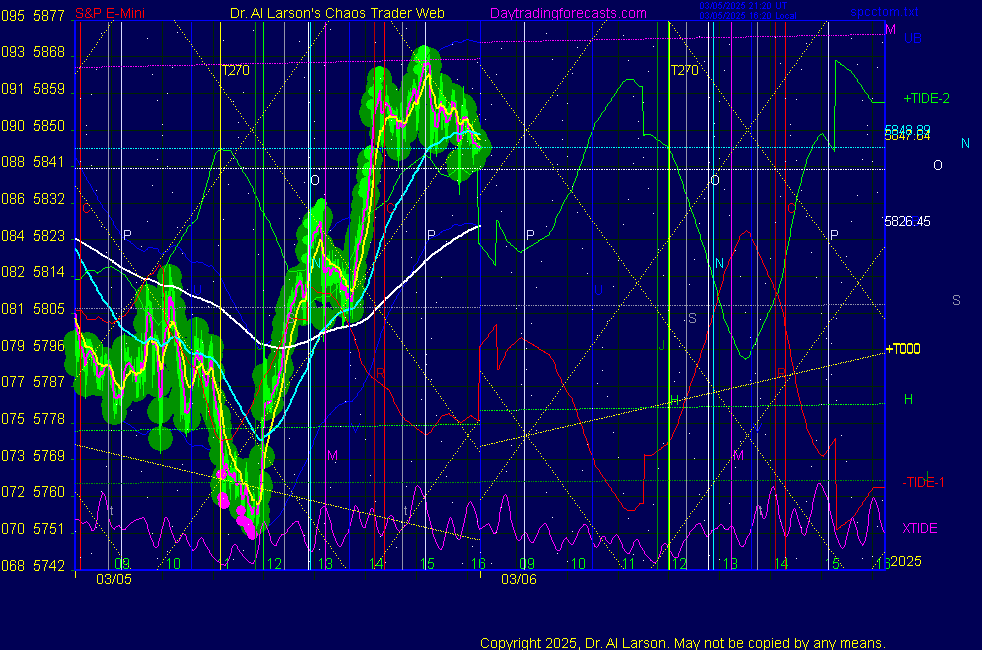Click the blue "UB" label on the right edge
This screenshot has height=650, width=982.
pyautogui.click(x=913, y=38)
